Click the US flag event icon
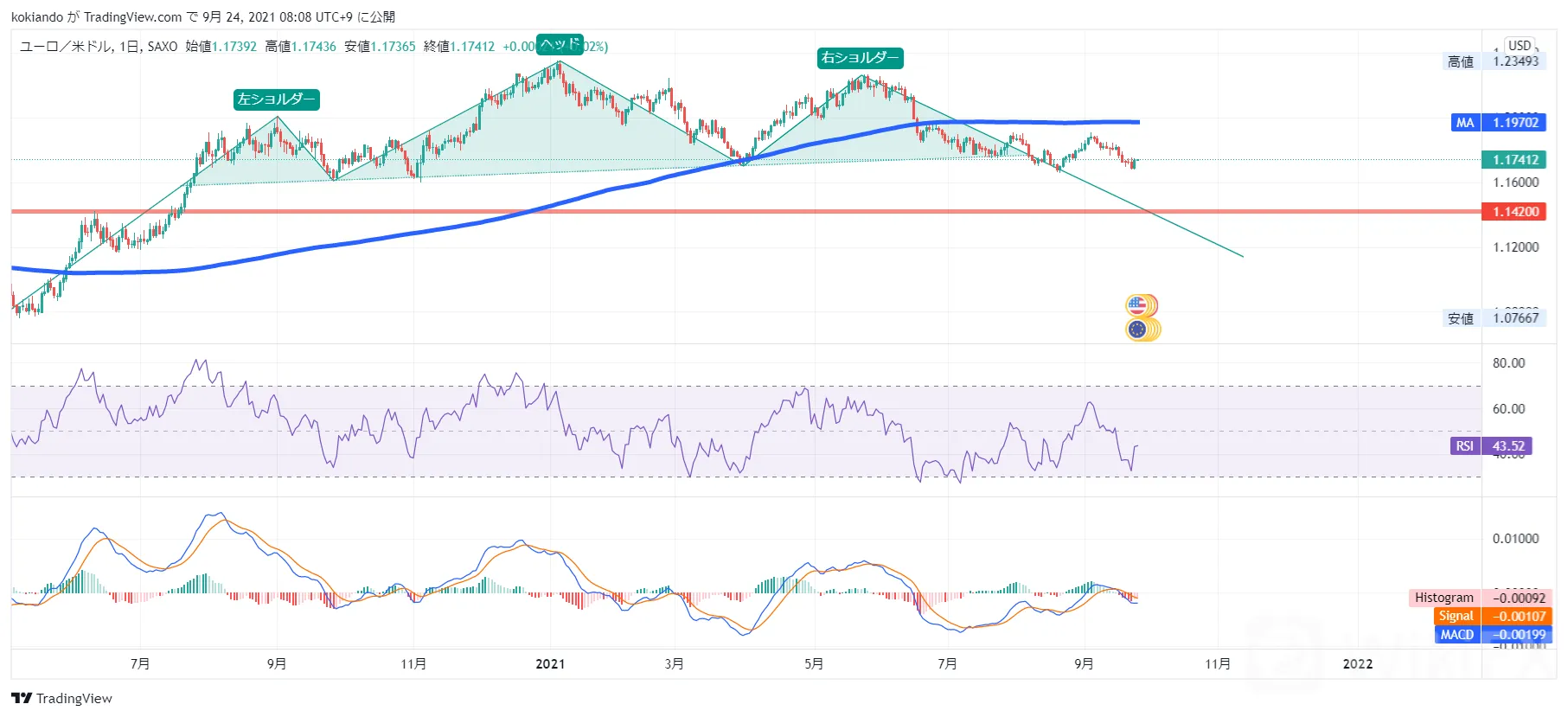 click(1138, 305)
